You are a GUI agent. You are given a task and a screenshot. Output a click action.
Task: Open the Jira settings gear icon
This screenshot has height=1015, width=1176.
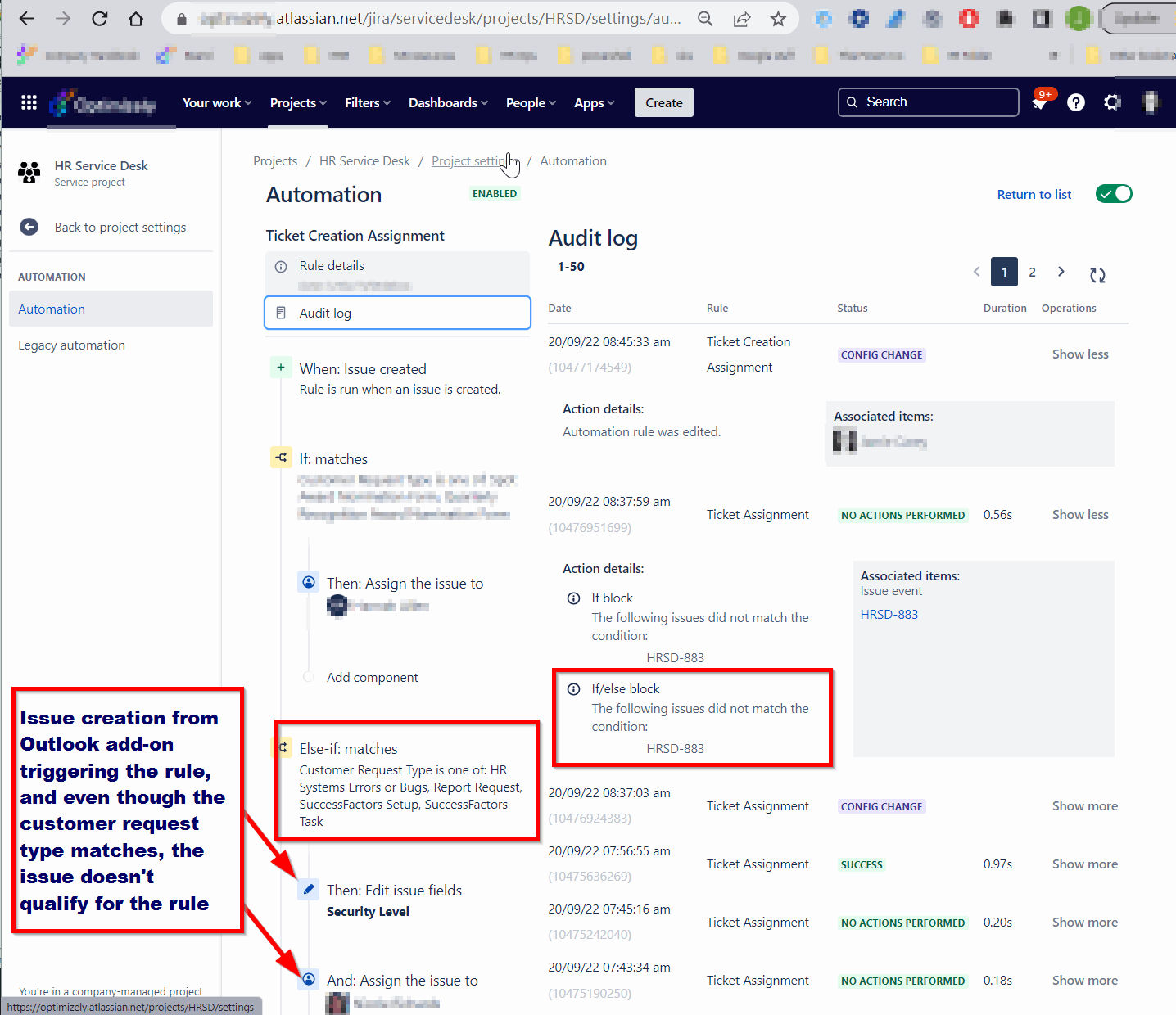[1111, 102]
